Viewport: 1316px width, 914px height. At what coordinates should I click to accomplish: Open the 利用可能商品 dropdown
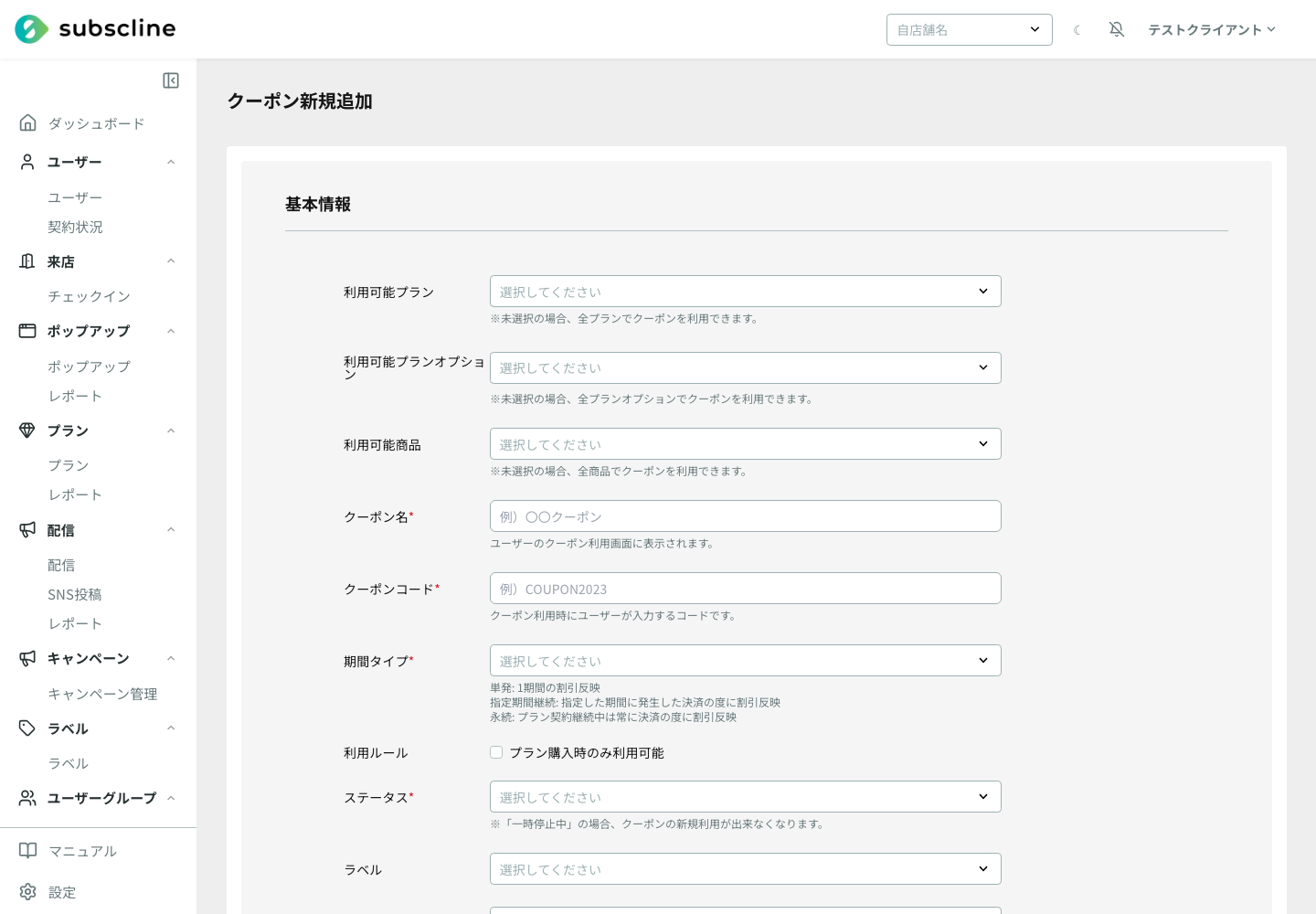(x=746, y=444)
